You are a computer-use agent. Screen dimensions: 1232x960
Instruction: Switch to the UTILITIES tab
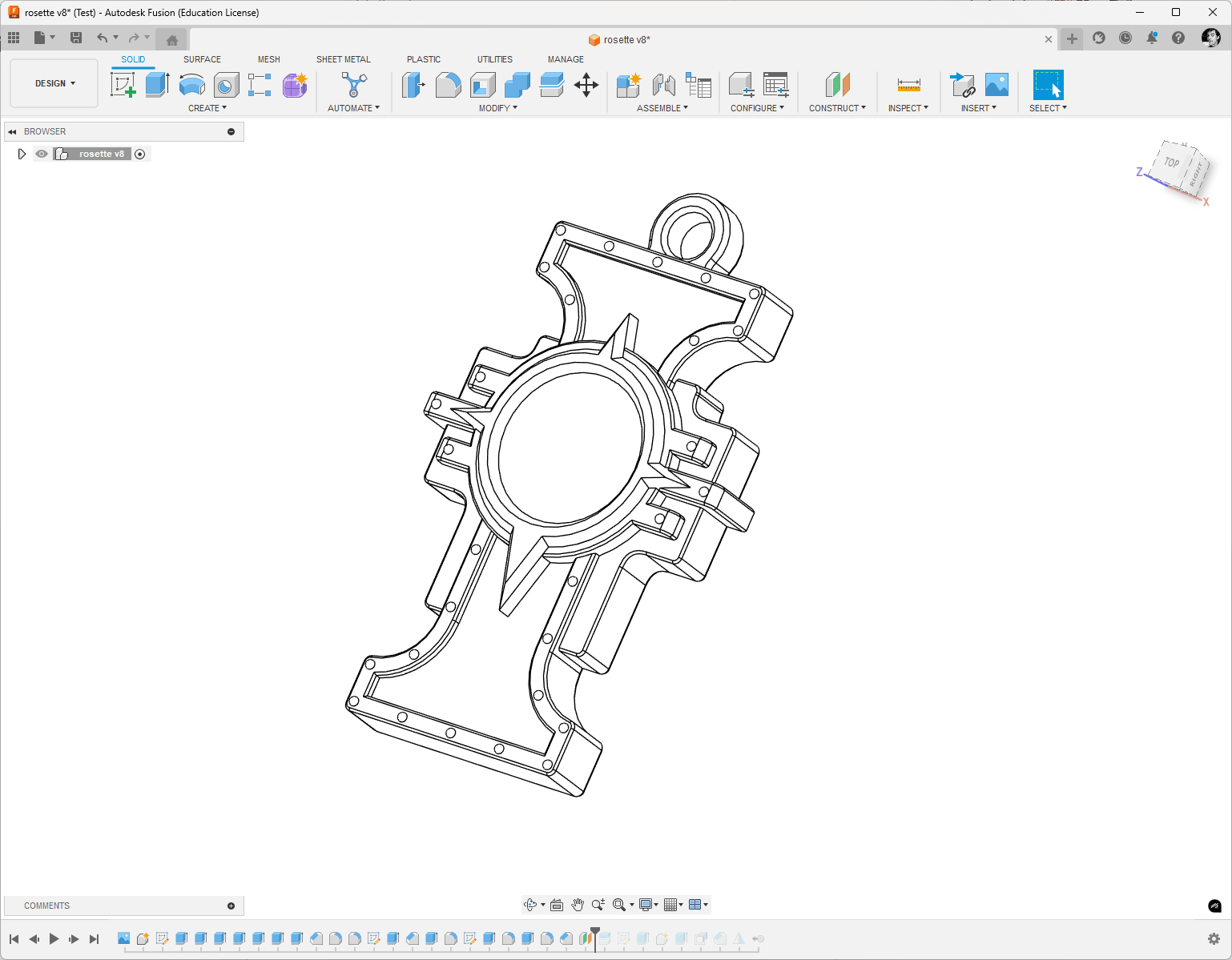(x=495, y=59)
